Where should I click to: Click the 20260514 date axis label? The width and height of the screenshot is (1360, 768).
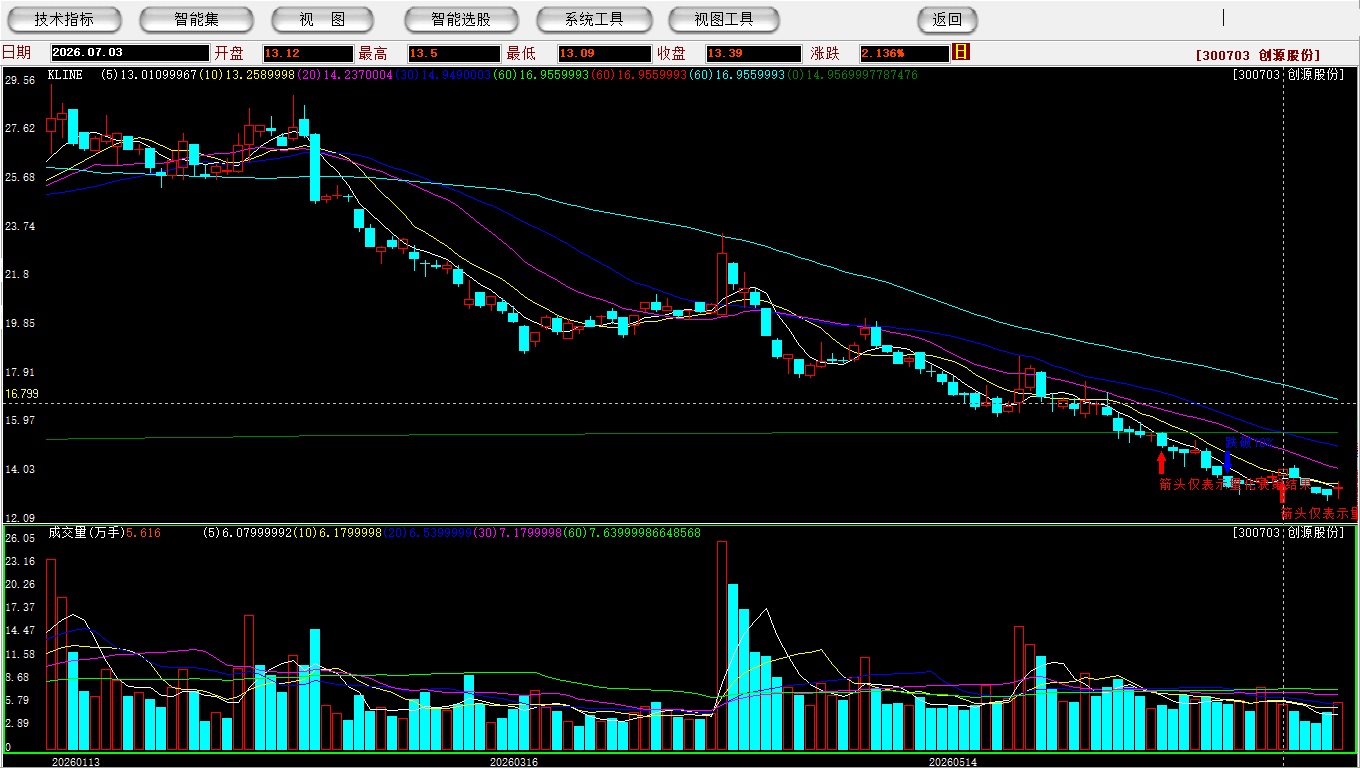952,761
